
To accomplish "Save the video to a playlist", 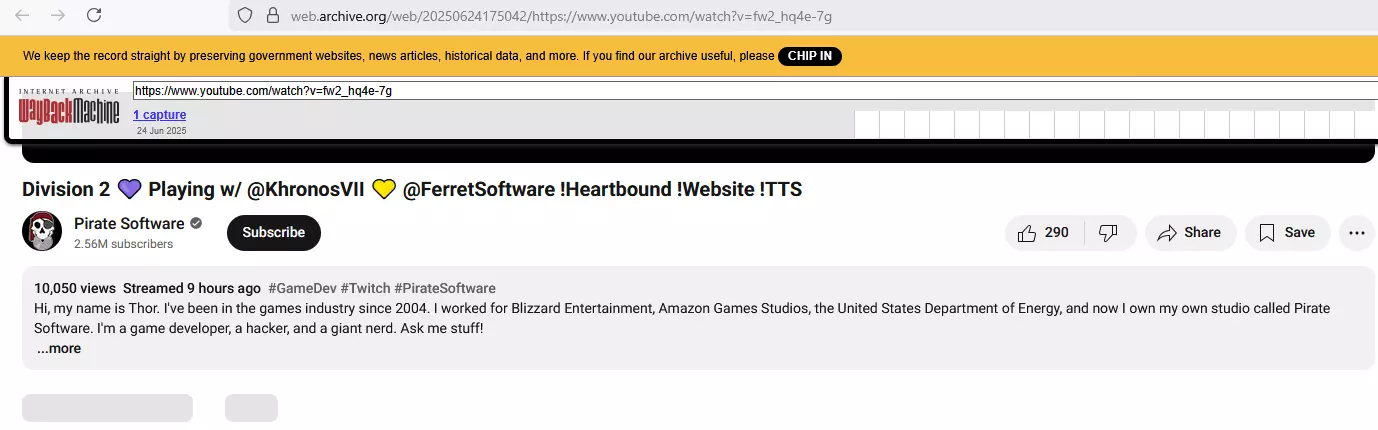I will [1287, 233].
